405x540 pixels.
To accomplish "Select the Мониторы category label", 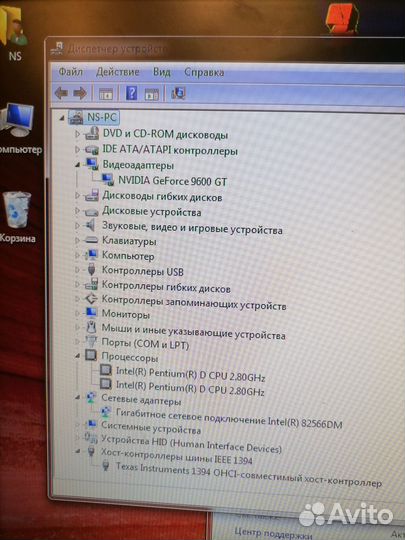I will tap(126, 314).
